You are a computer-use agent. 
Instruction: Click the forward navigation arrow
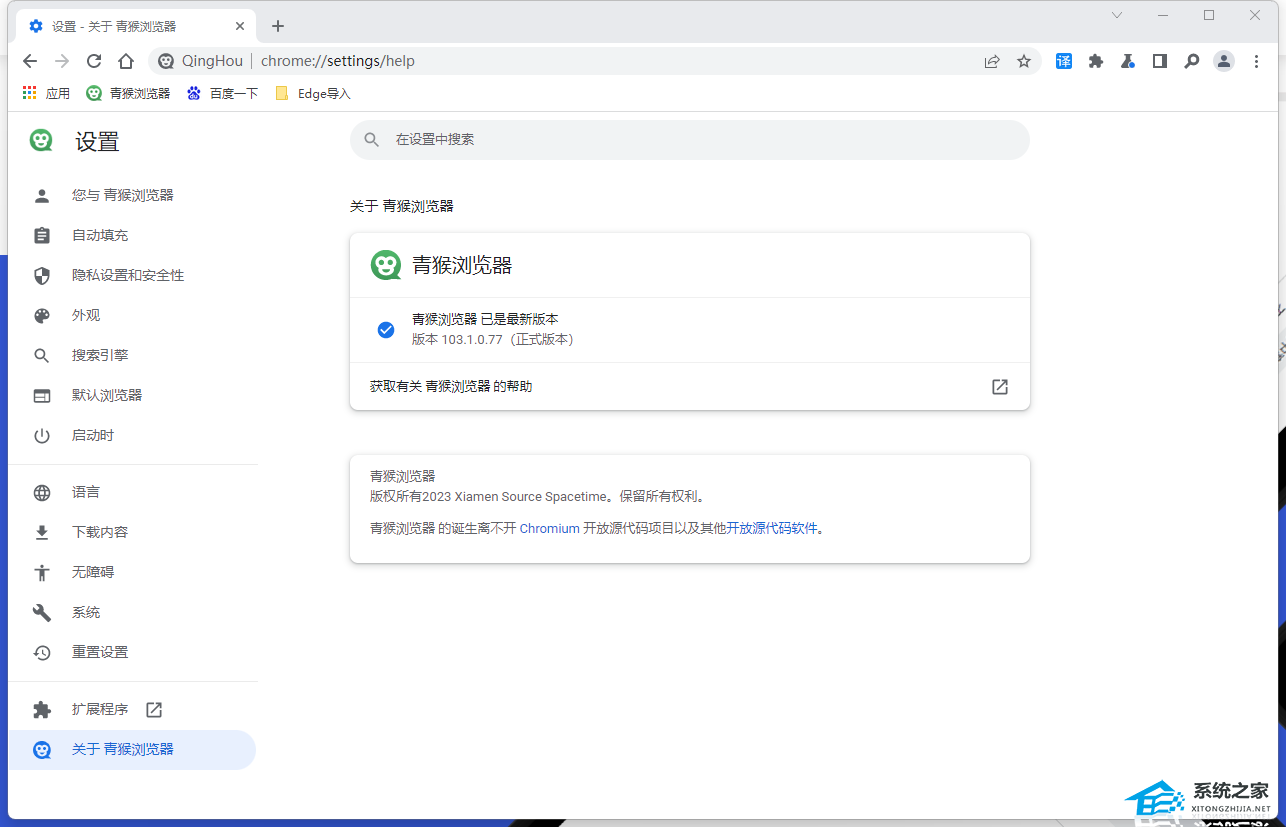62,61
